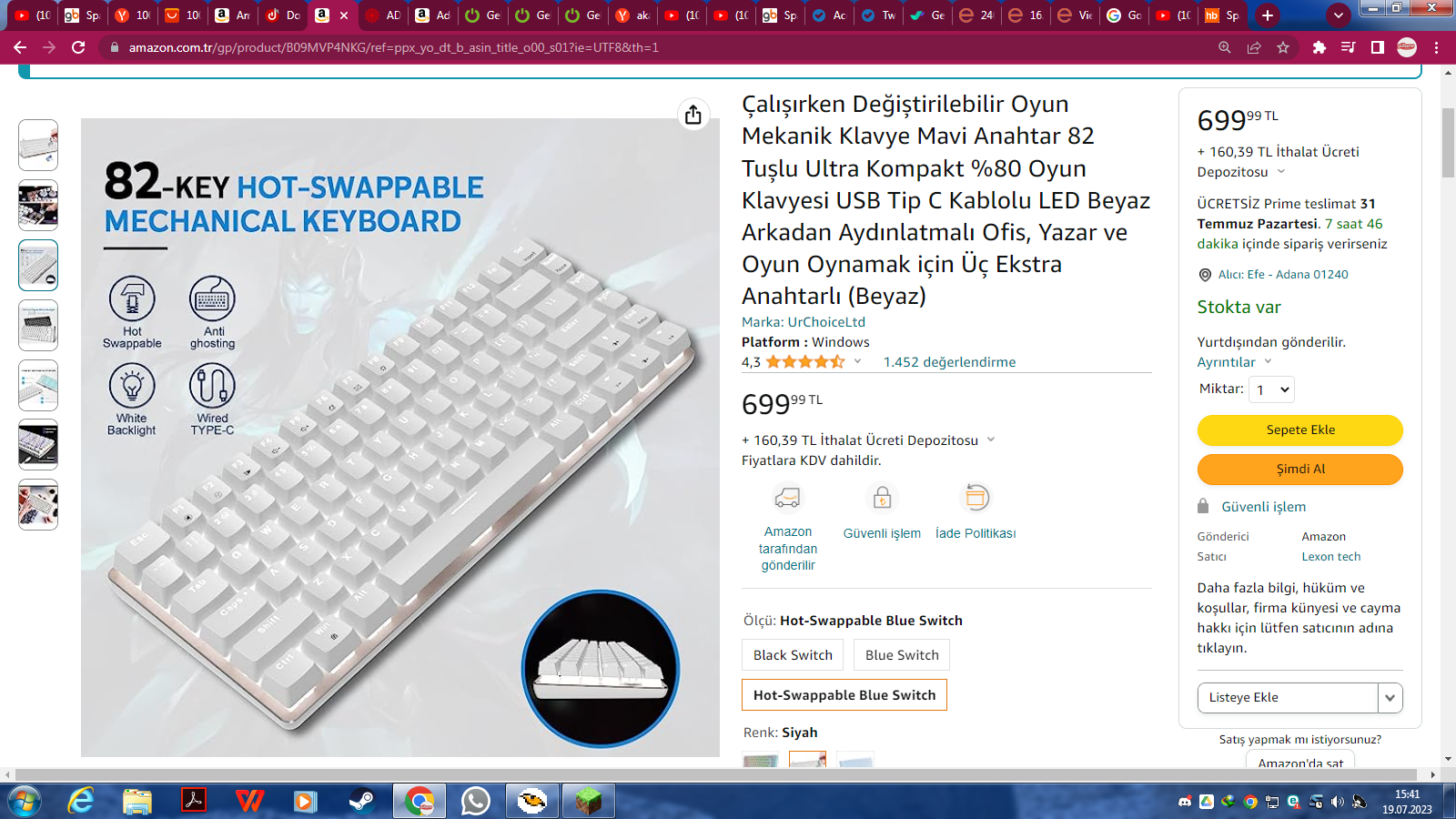Expand the Listeye Ekle dropdown arrow
Image resolution: width=1456 pixels, height=819 pixels.
coord(1390,698)
